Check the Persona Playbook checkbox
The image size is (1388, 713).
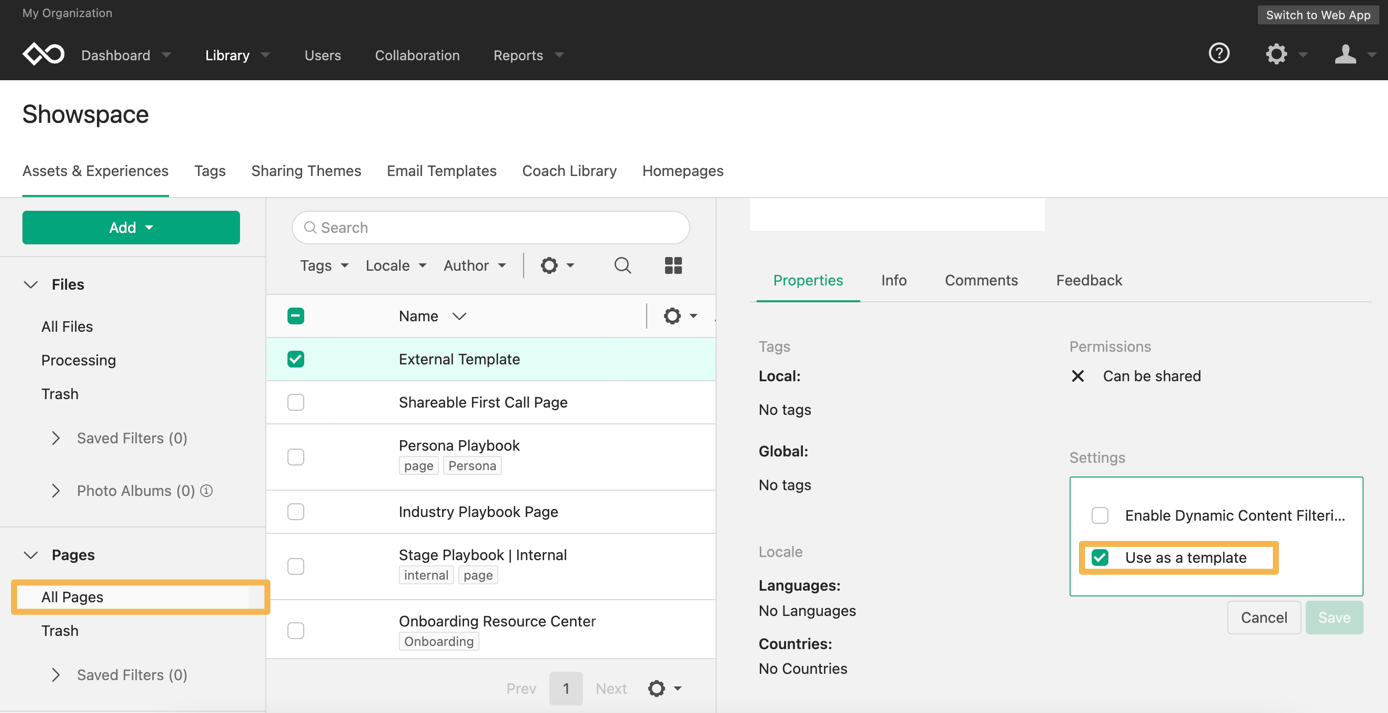tap(296, 457)
